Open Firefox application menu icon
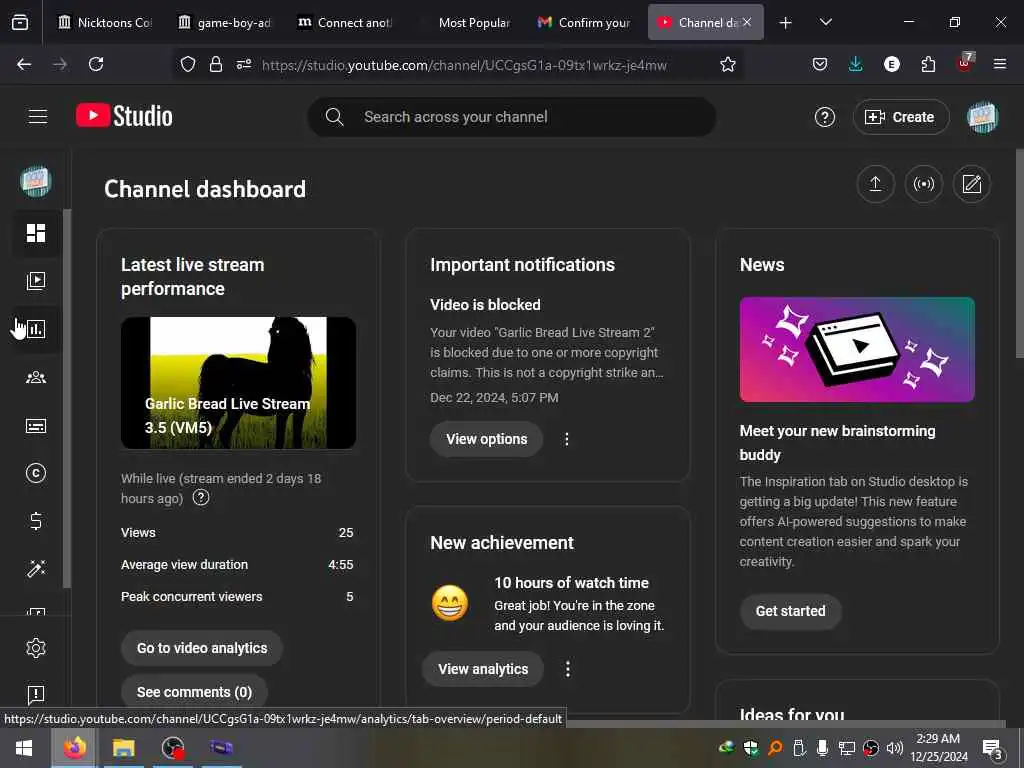This screenshot has height=768, width=1024. tap(1000, 64)
